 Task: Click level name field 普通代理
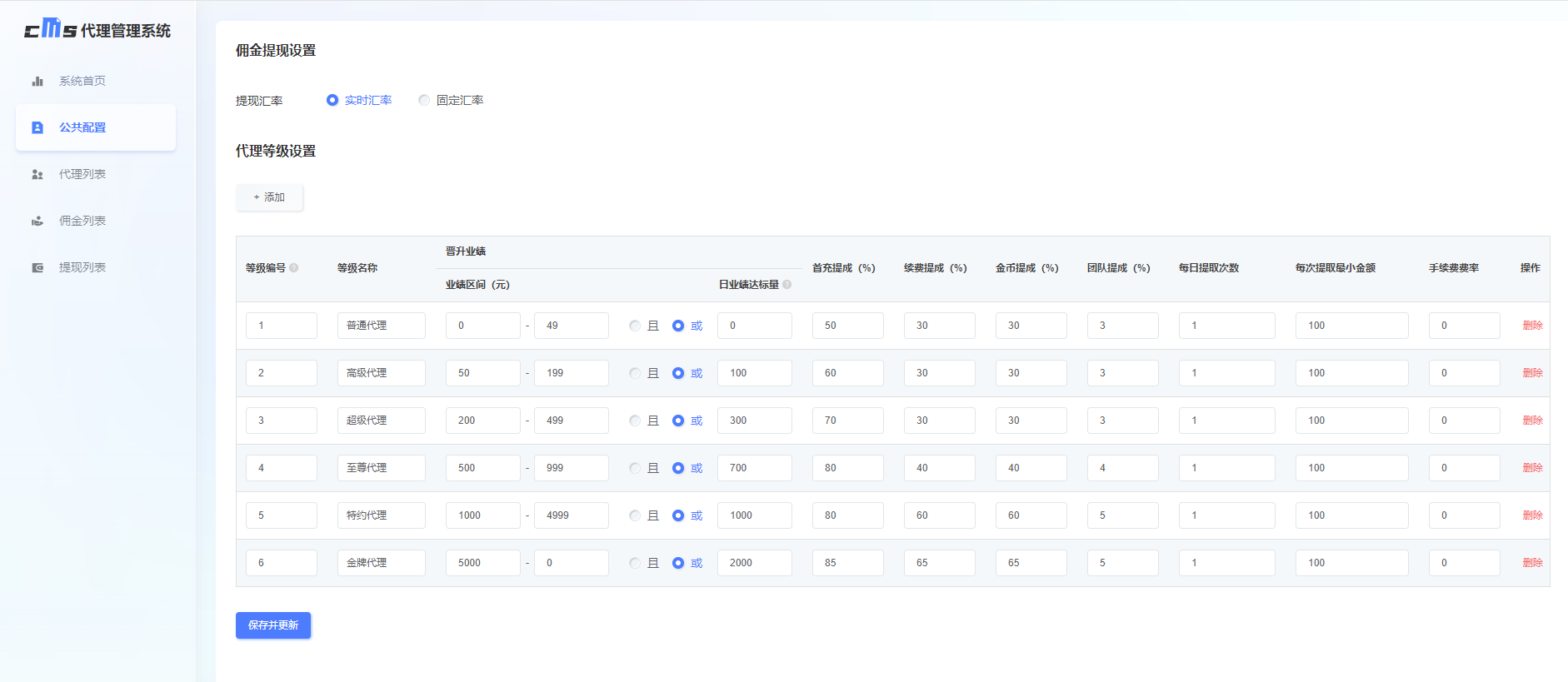click(382, 326)
